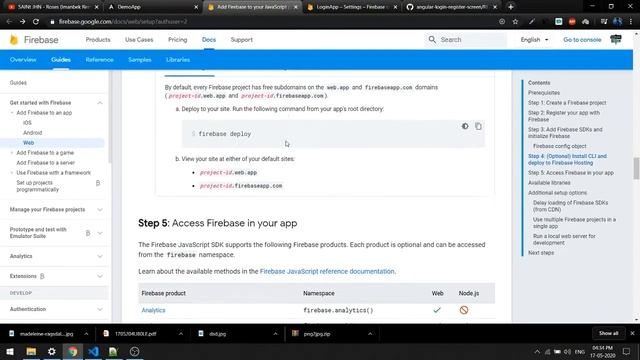Copy the firebase deploy command
Screen dimensions: 640x360
tap(478, 126)
